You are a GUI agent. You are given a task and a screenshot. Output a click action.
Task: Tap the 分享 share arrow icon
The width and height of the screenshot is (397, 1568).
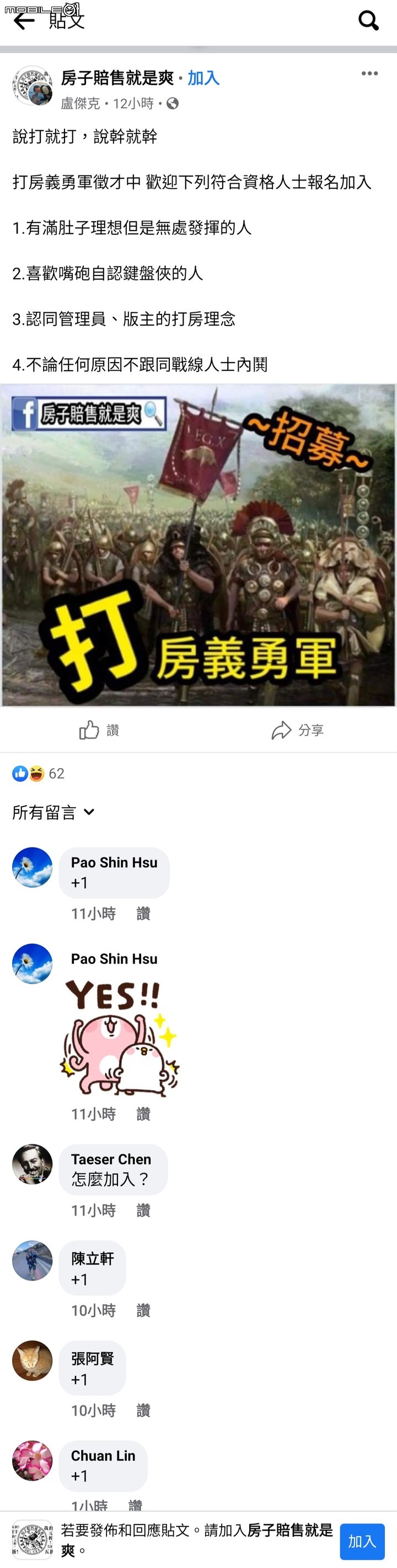(x=282, y=730)
